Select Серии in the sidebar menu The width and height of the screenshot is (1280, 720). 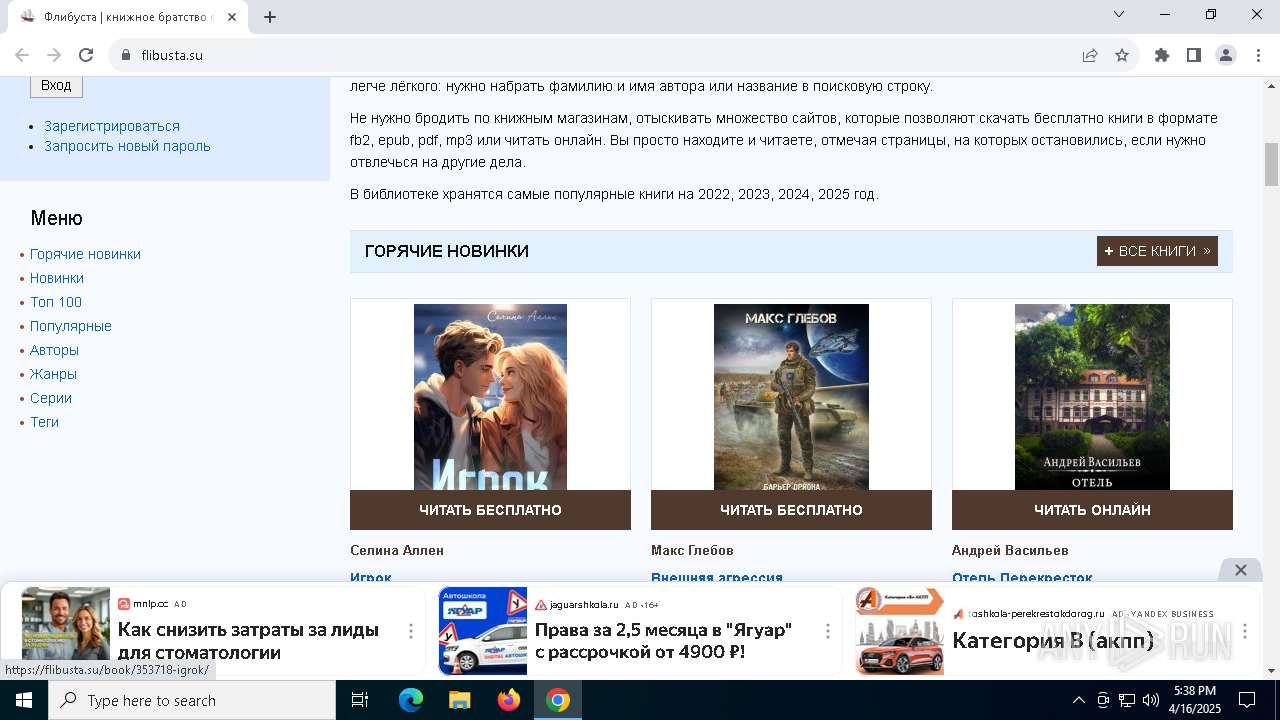51,398
